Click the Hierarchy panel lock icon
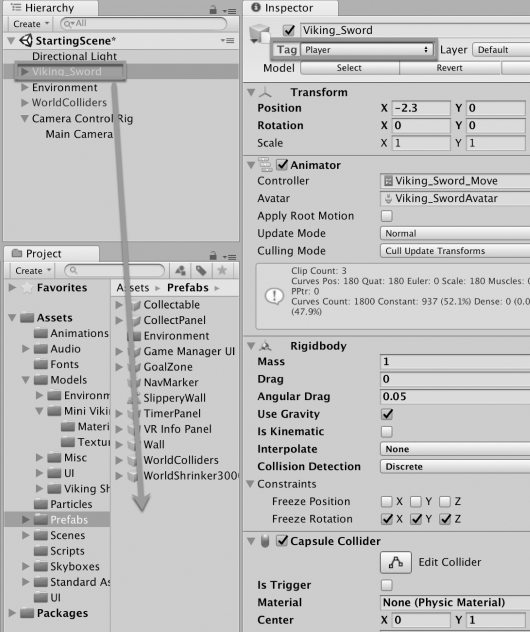Image resolution: width=530 pixels, height=632 pixels. [213, 10]
